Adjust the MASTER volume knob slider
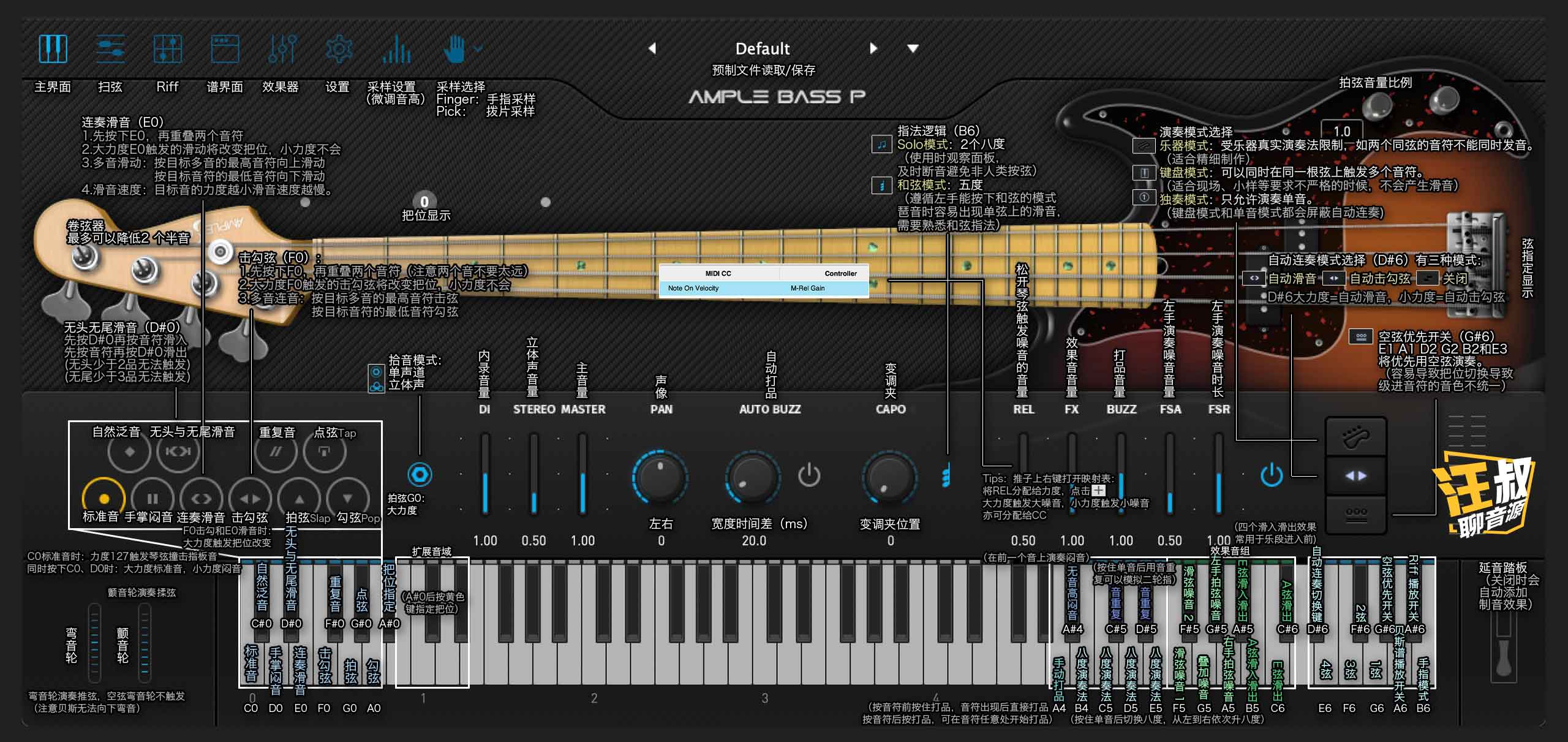The width and height of the screenshot is (1568, 742). point(579,475)
